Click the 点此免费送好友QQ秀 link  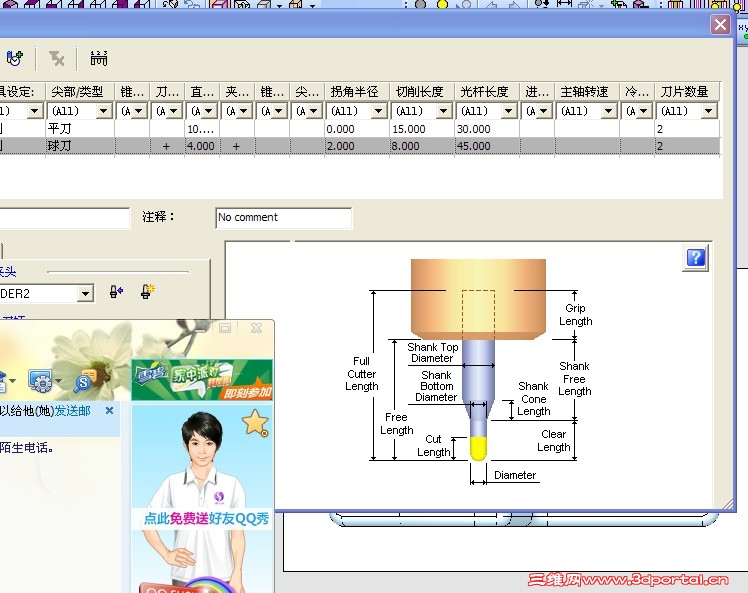(206, 519)
